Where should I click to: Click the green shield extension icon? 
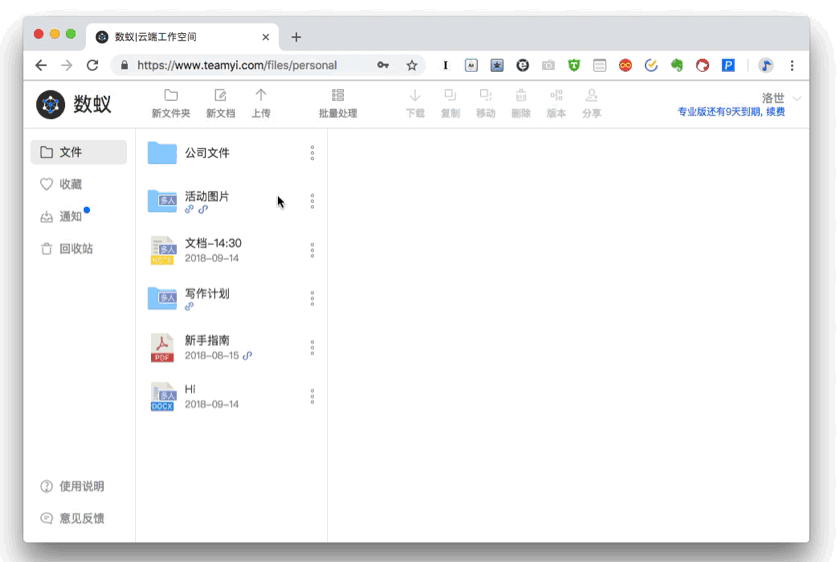point(574,65)
